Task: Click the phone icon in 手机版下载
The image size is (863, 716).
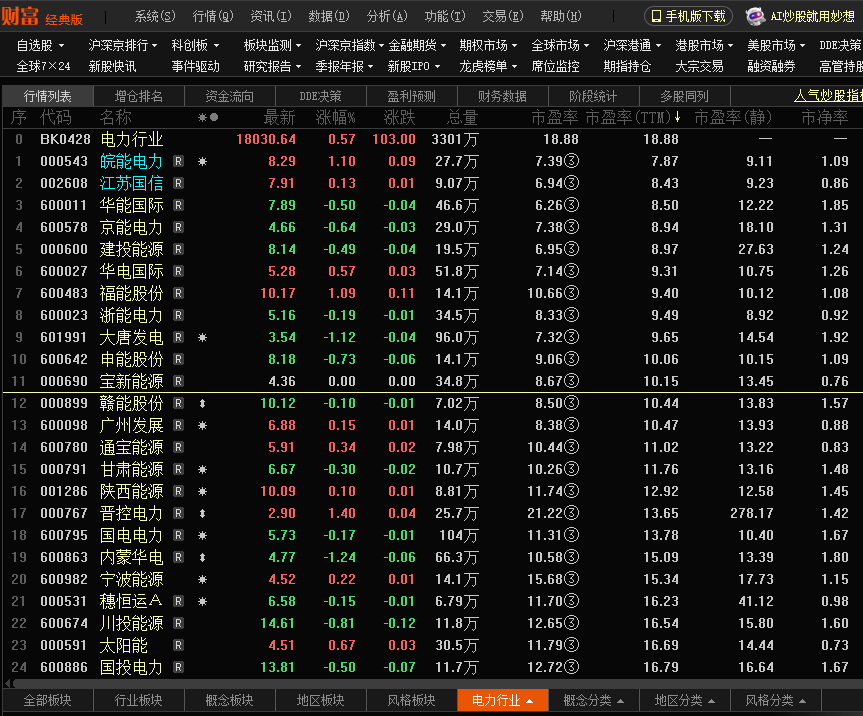Action: 656,17
